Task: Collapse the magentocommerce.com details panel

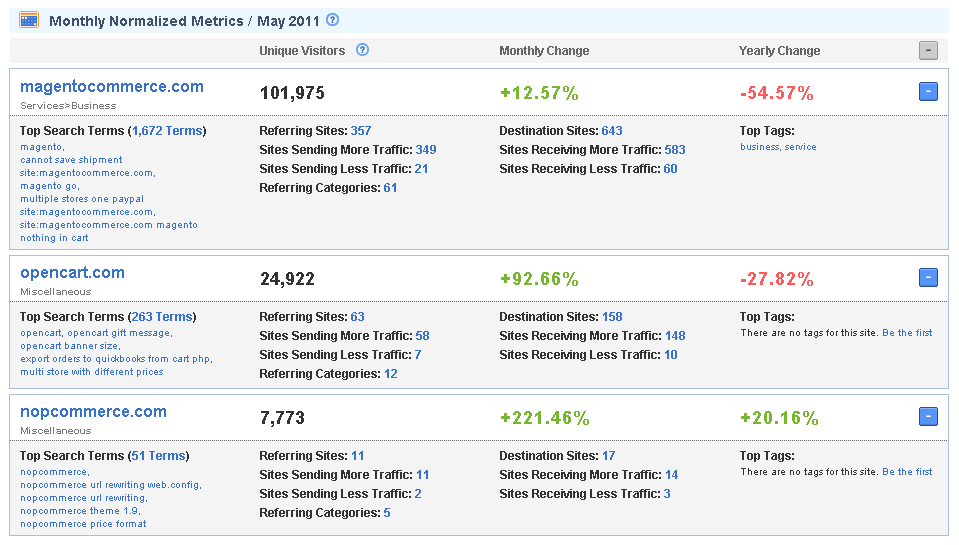Action: click(928, 92)
